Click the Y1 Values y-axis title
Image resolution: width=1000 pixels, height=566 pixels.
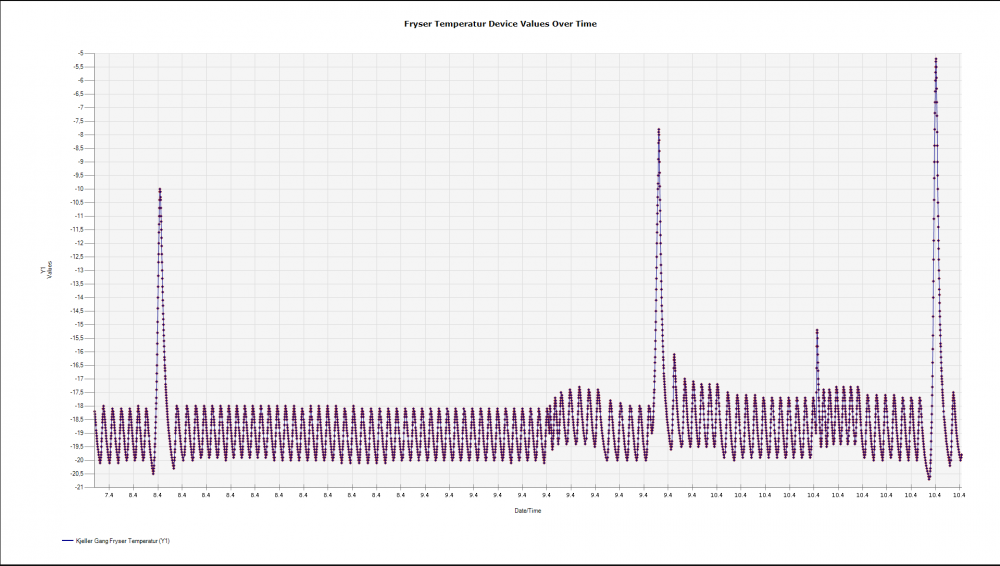tap(46, 270)
